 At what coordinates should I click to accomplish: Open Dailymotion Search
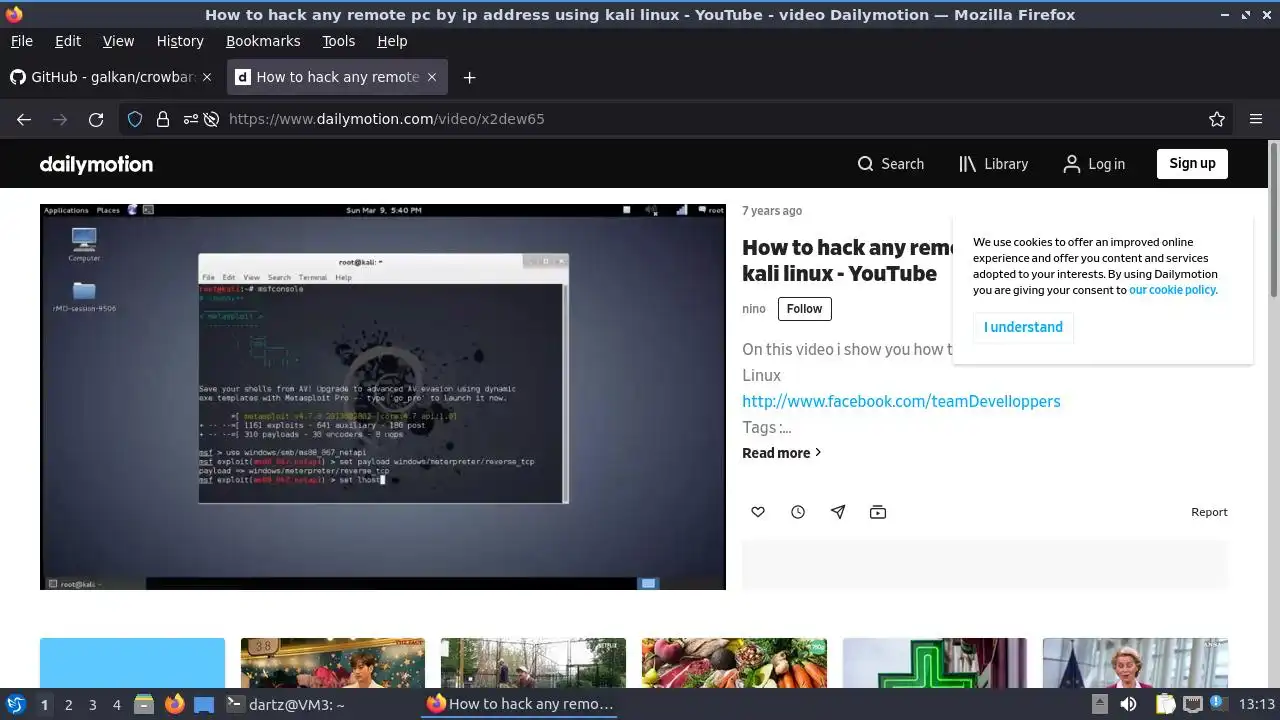(x=890, y=164)
